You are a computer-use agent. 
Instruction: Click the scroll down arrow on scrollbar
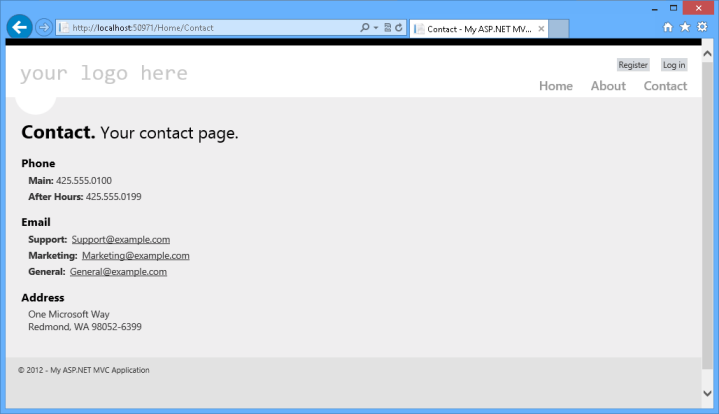[710, 392]
